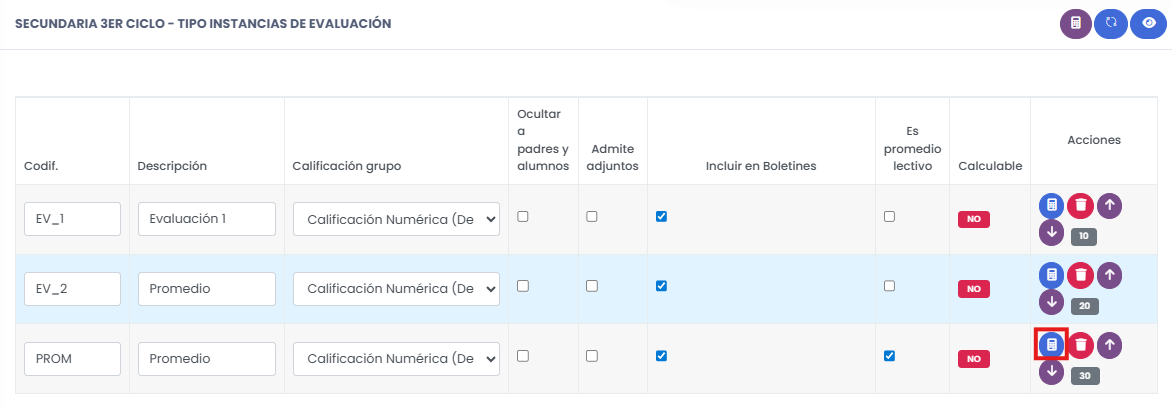Image resolution: width=1172 pixels, height=407 pixels.
Task: Open the calculator action for the EV_1 row
Action: [x=1051, y=206]
